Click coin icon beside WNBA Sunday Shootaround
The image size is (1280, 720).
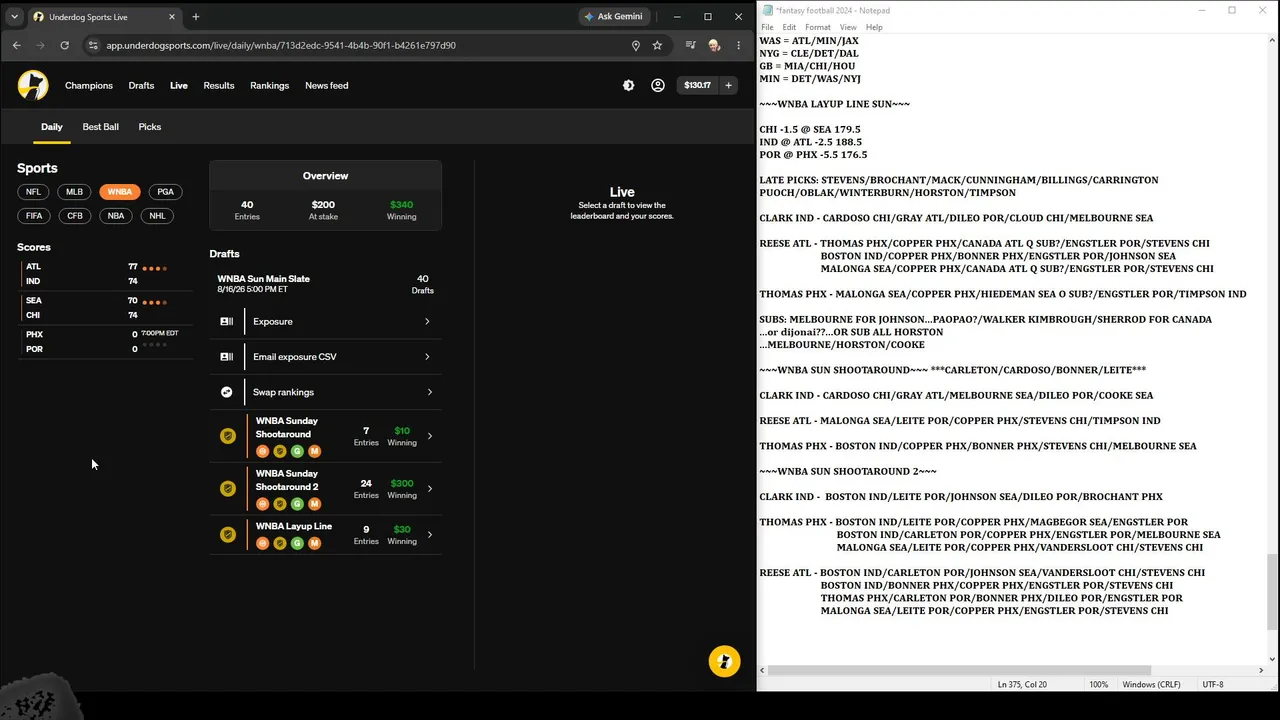[x=228, y=436]
